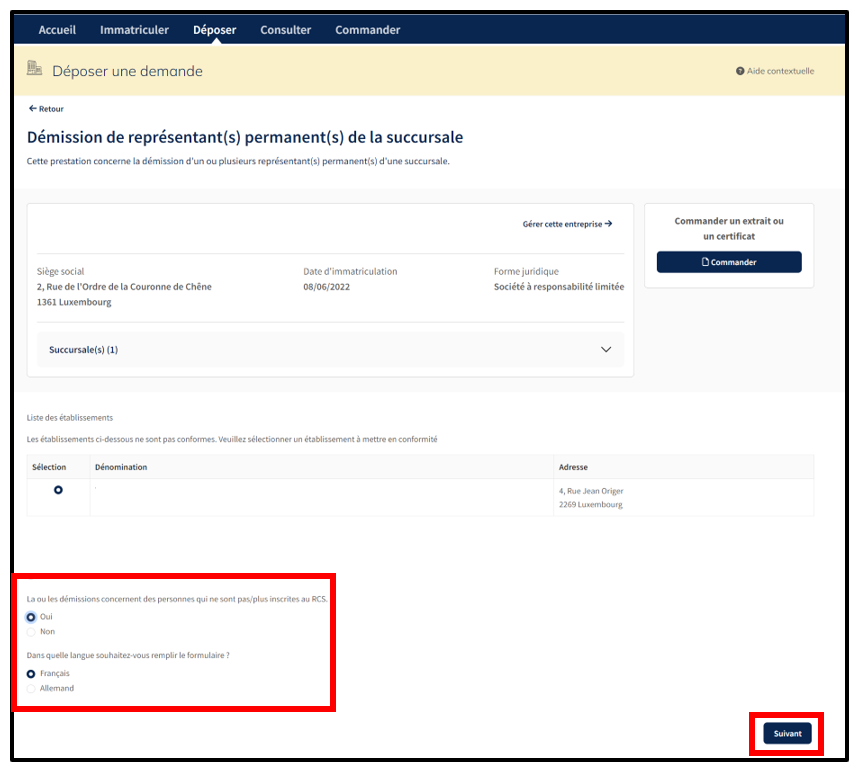Click the Dénomination column header
The width and height of the screenshot is (860, 770).
(121, 467)
